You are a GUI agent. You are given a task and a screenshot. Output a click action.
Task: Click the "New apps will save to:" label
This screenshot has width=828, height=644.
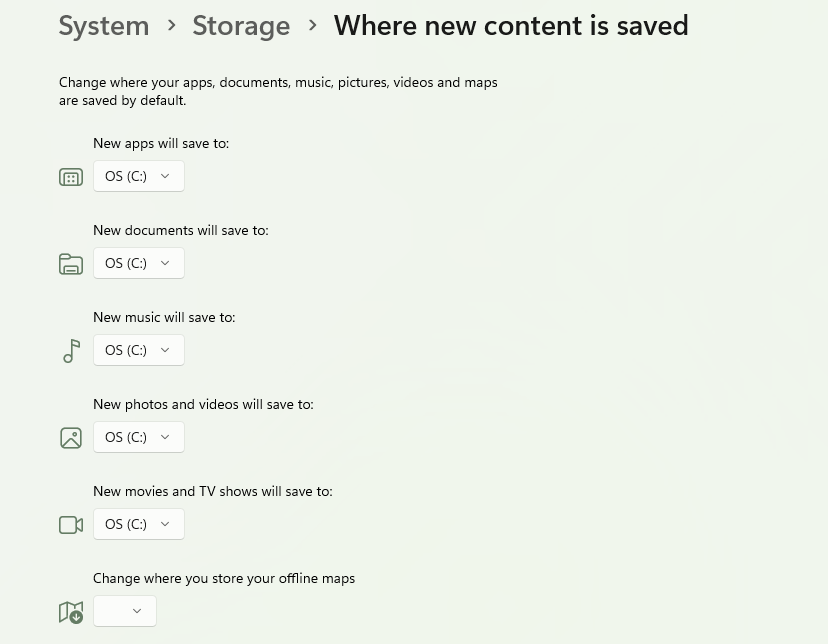tap(161, 143)
